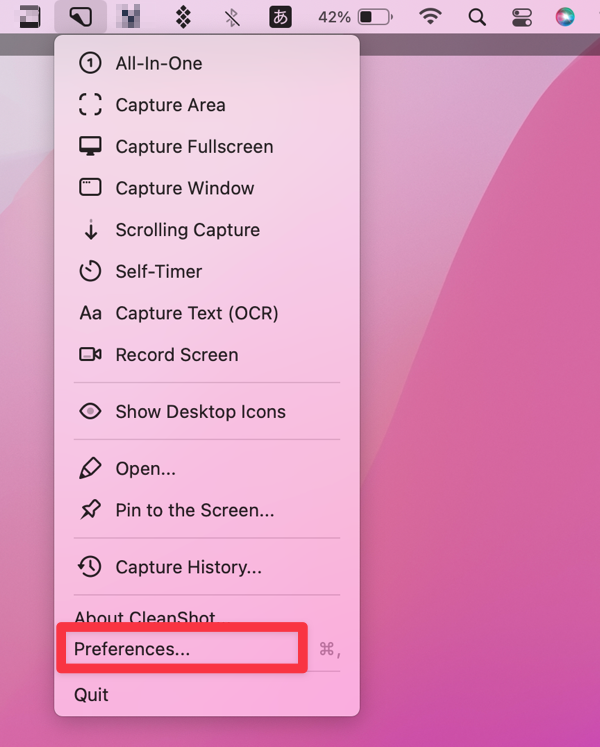Click the All-In-One timer icon

point(90,63)
